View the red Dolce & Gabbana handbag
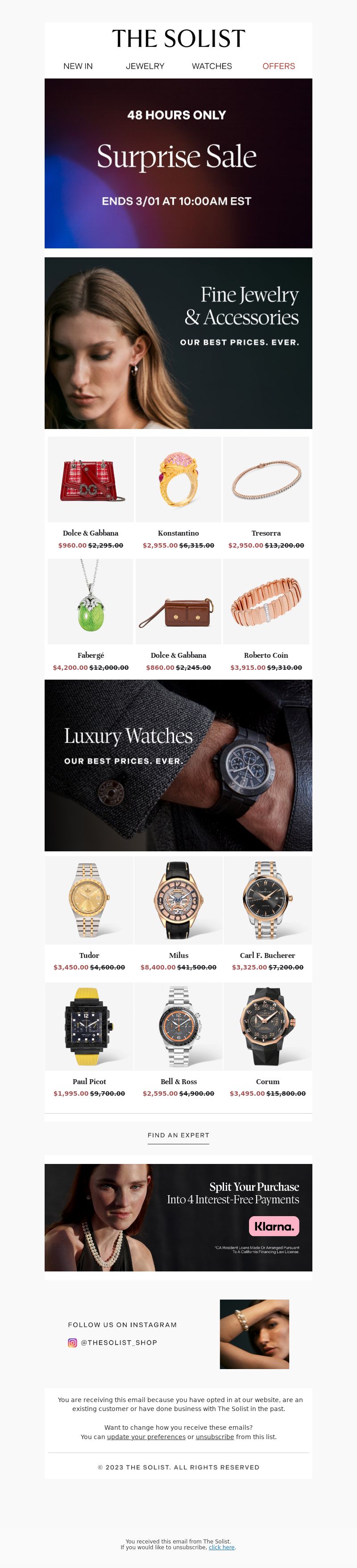The image size is (357, 1568). tap(91, 479)
